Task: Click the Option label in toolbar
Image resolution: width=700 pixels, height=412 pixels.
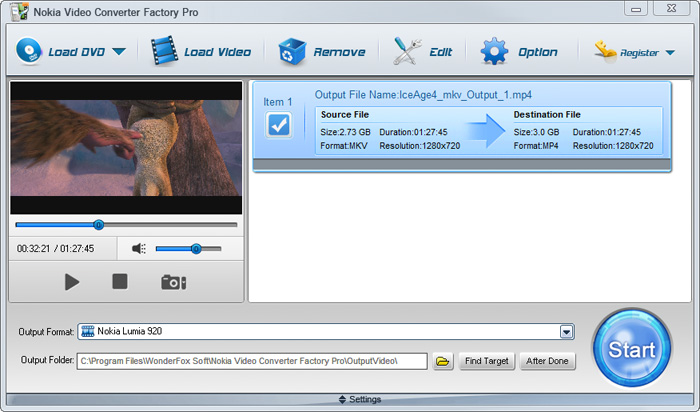Action: click(538, 52)
